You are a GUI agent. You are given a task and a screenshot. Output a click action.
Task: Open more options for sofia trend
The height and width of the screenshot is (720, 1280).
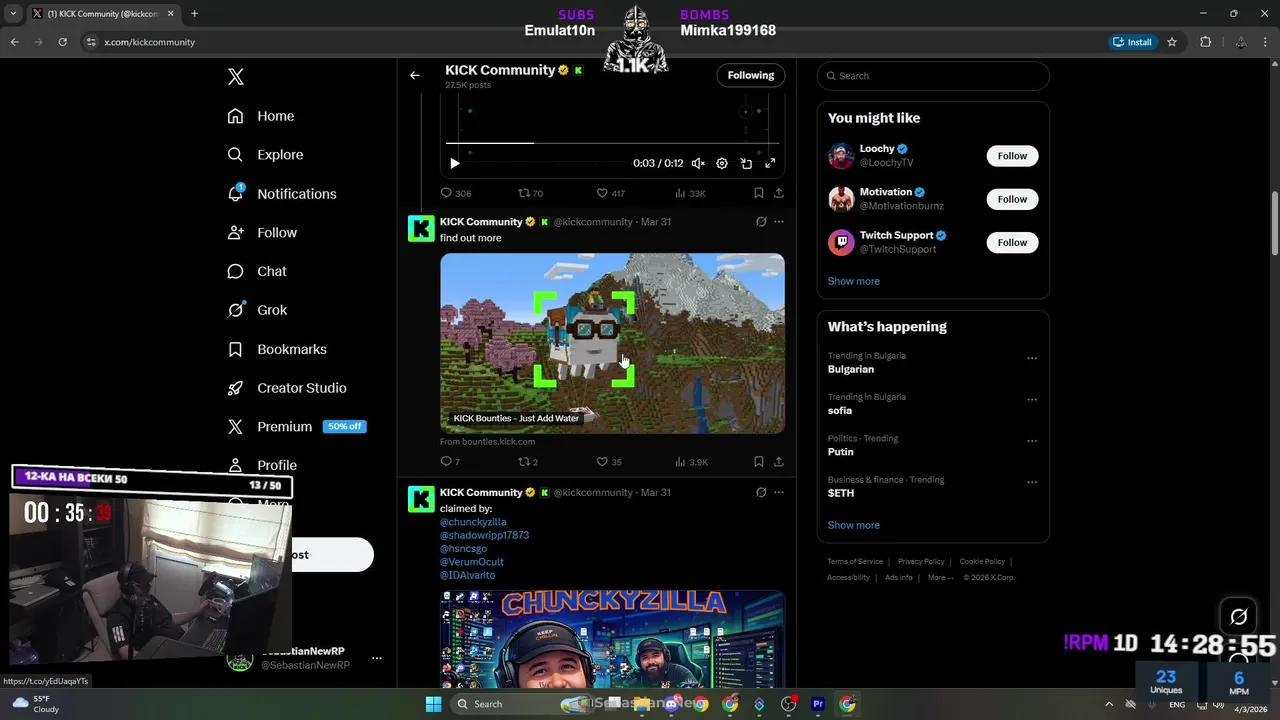click(x=1032, y=399)
